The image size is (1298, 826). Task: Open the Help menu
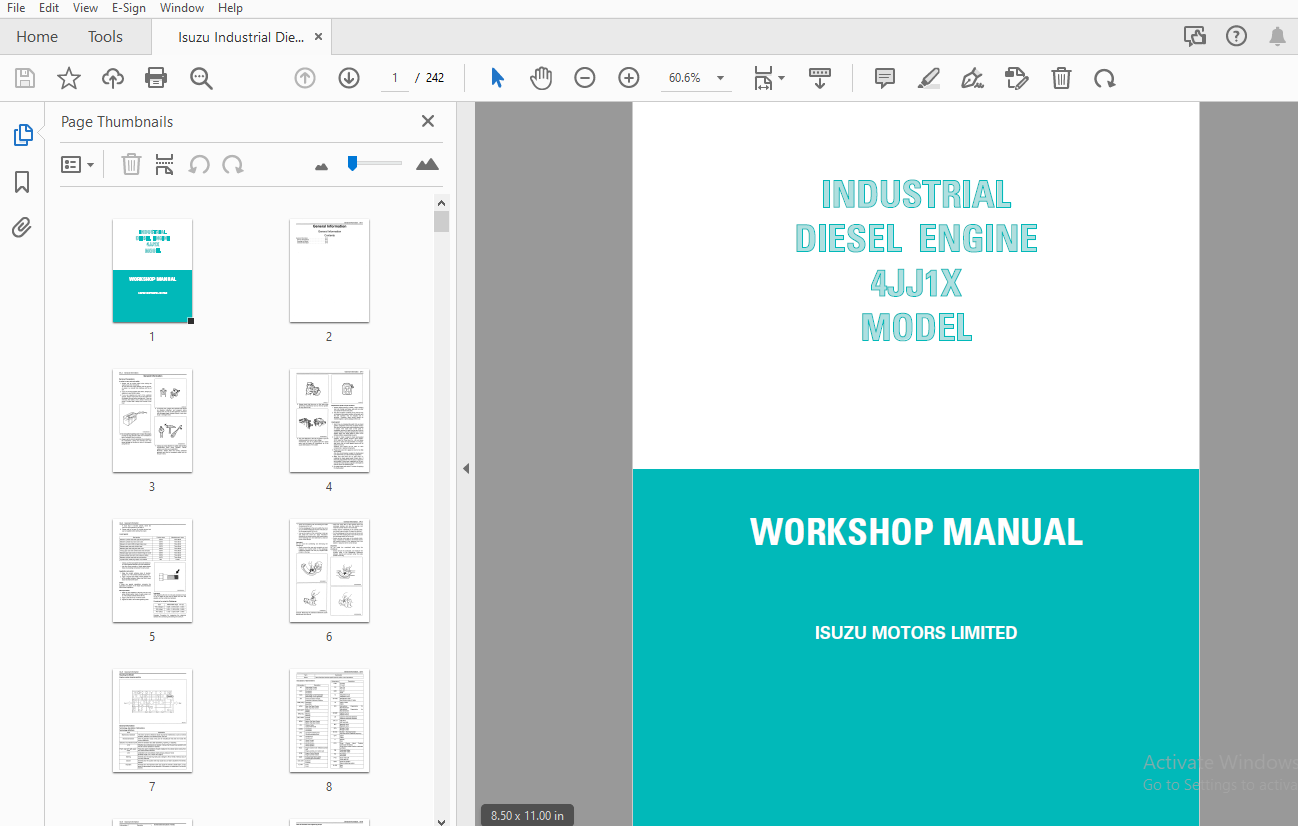click(230, 8)
